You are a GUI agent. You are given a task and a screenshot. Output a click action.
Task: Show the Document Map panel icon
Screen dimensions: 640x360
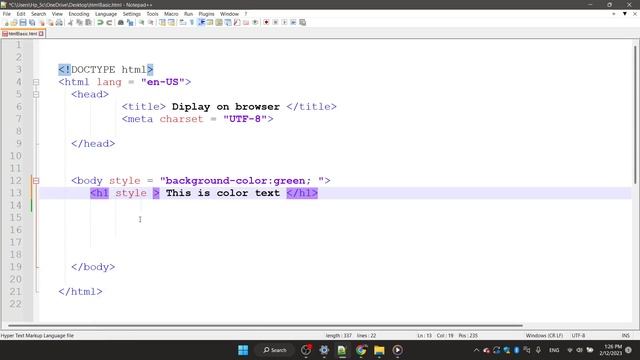click(x=219, y=22)
